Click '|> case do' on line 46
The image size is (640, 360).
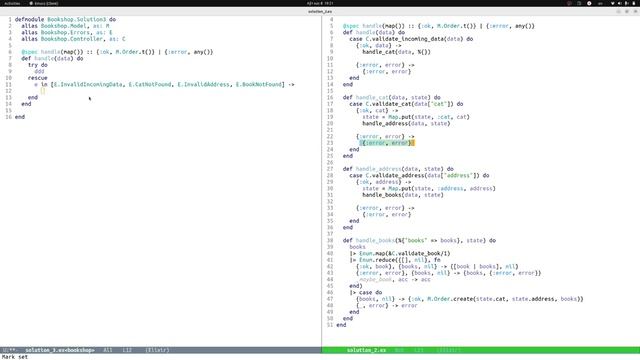pyautogui.click(x=366, y=293)
